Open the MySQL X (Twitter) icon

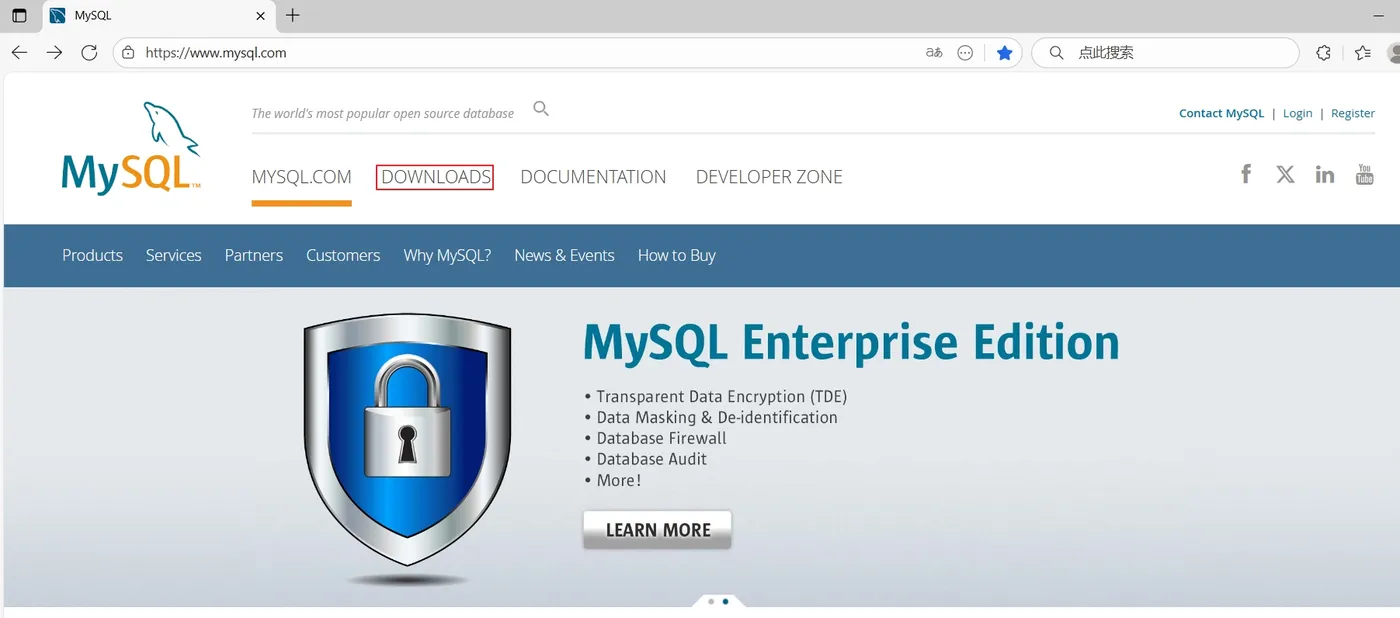[1285, 174]
